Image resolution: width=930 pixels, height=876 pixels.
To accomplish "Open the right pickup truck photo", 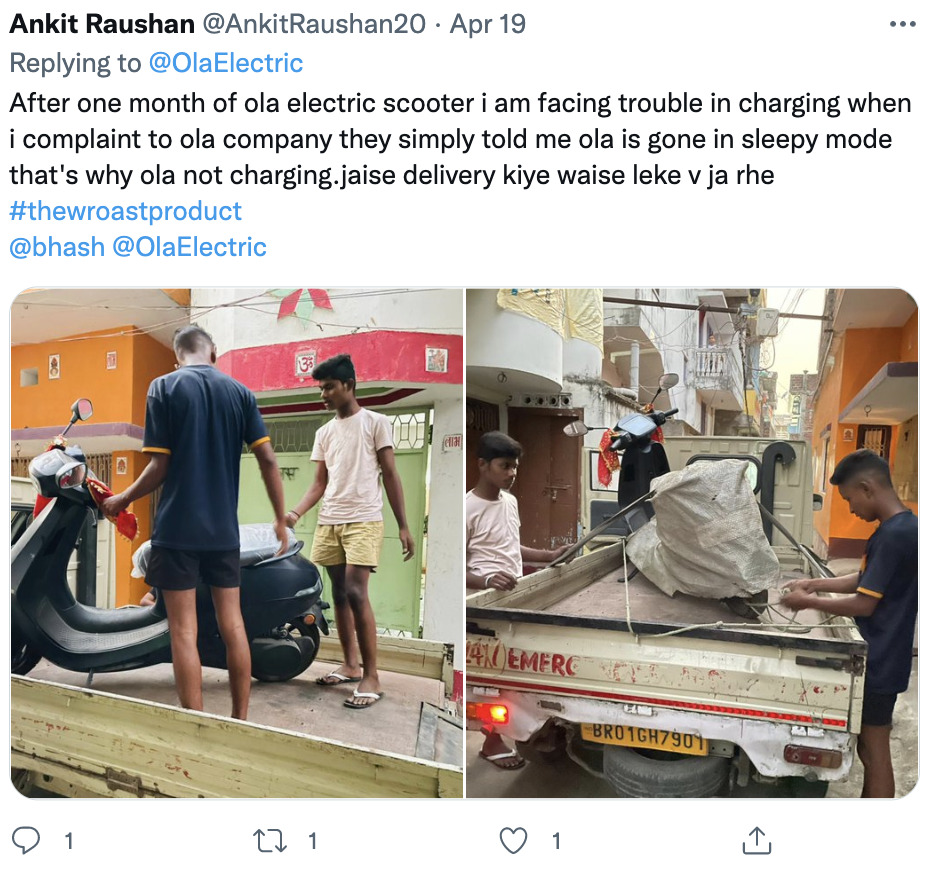I will [x=692, y=543].
